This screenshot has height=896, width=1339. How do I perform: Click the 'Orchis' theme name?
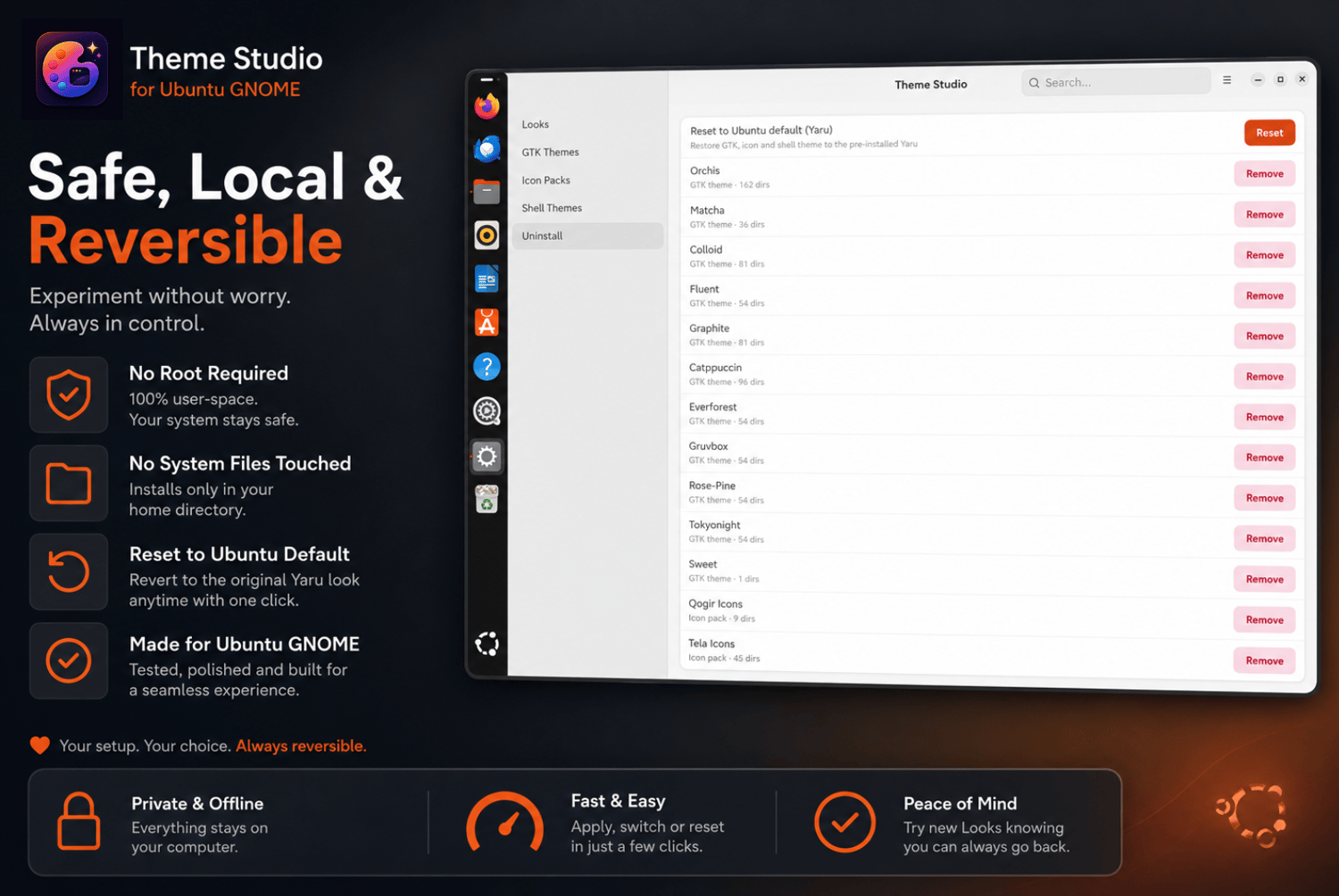(x=704, y=170)
